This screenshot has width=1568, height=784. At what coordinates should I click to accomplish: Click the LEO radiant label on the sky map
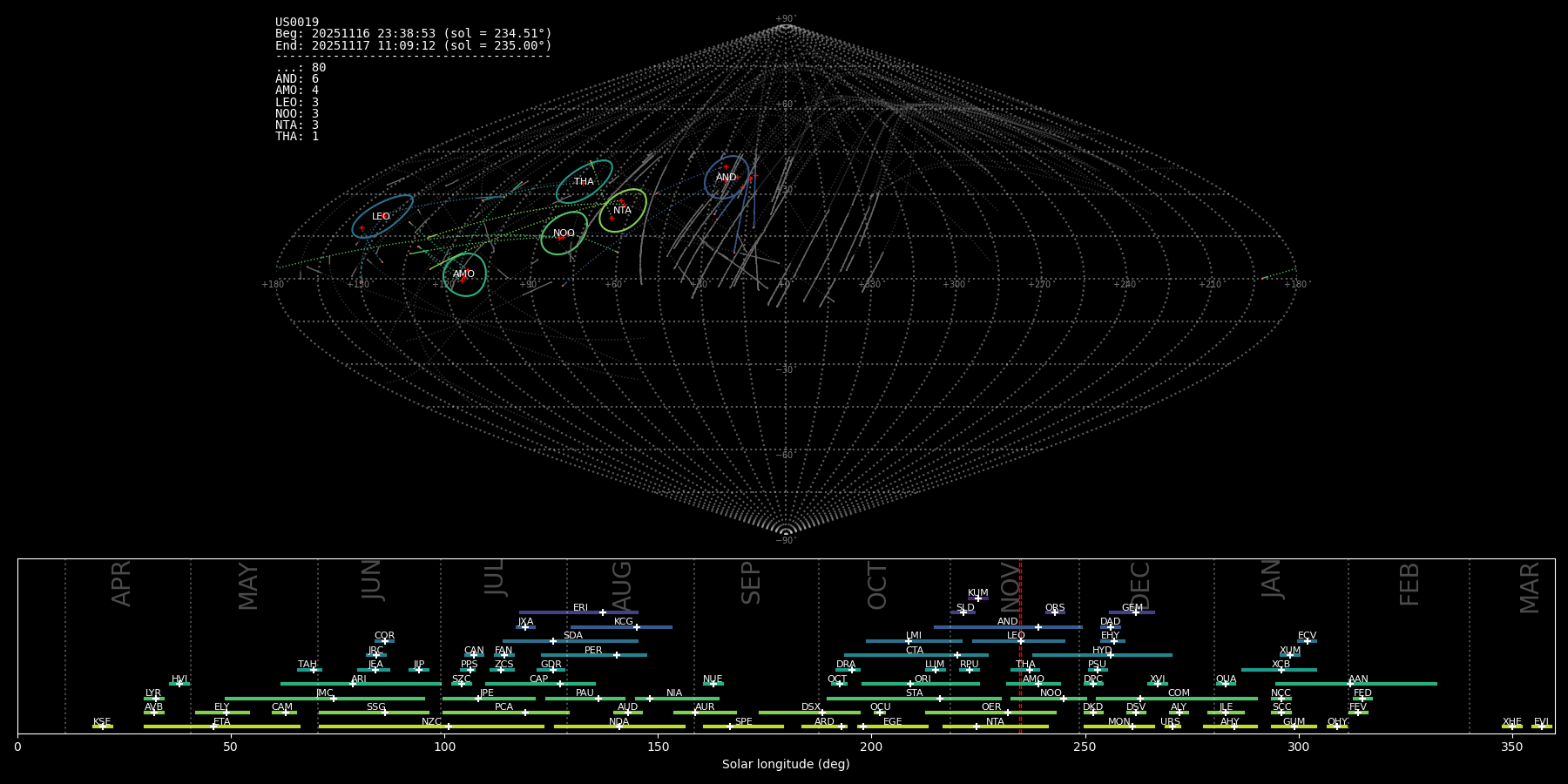(x=381, y=217)
